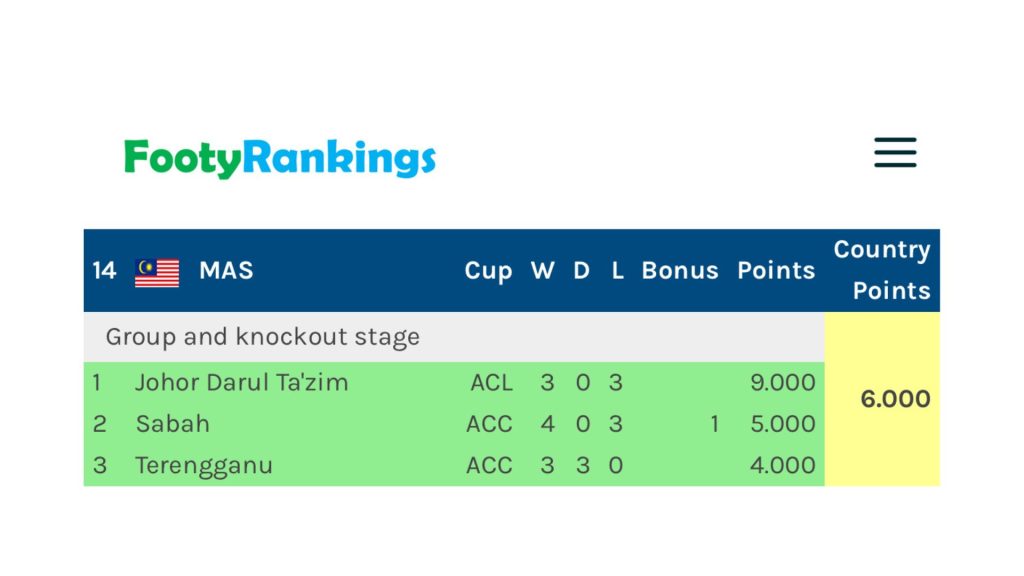Click the FootyRankings logo
Image resolution: width=1024 pixels, height=576 pixels.
tap(280, 158)
